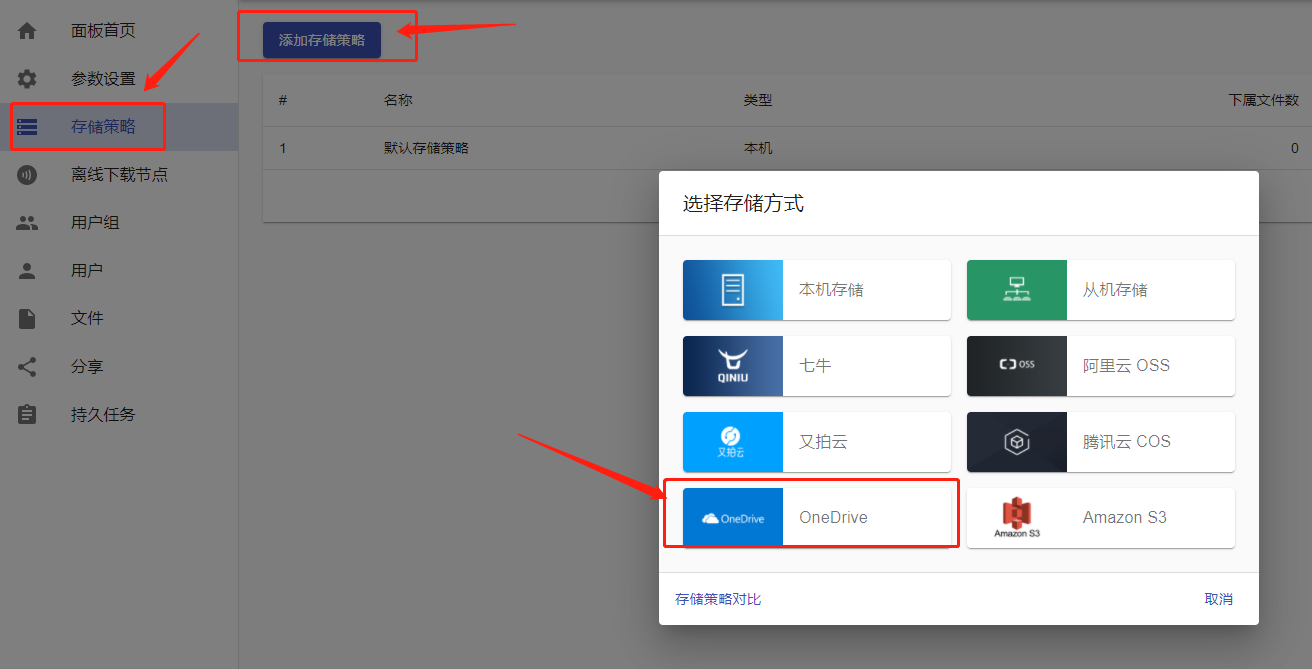Click the 类型 column header
Image resolution: width=1312 pixels, height=669 pixels.
pyautogui.click(x=758, y=100)
